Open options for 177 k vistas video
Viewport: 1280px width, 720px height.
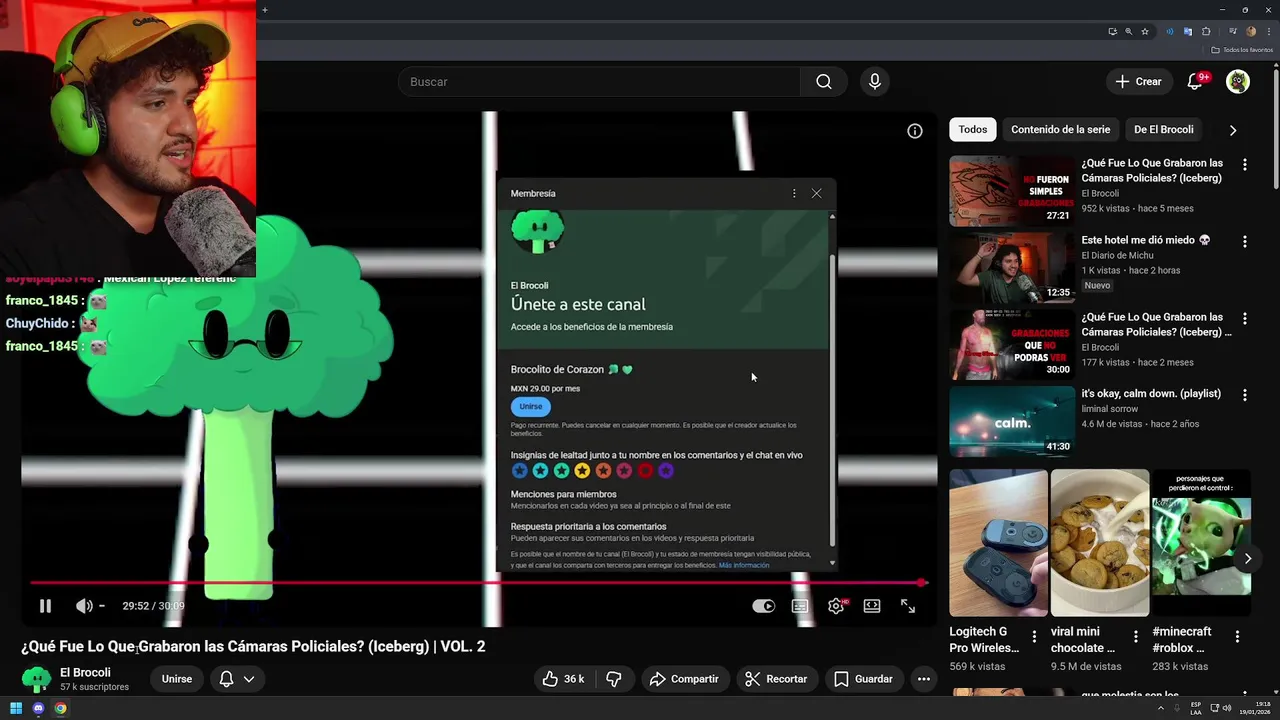(1245, 318)
